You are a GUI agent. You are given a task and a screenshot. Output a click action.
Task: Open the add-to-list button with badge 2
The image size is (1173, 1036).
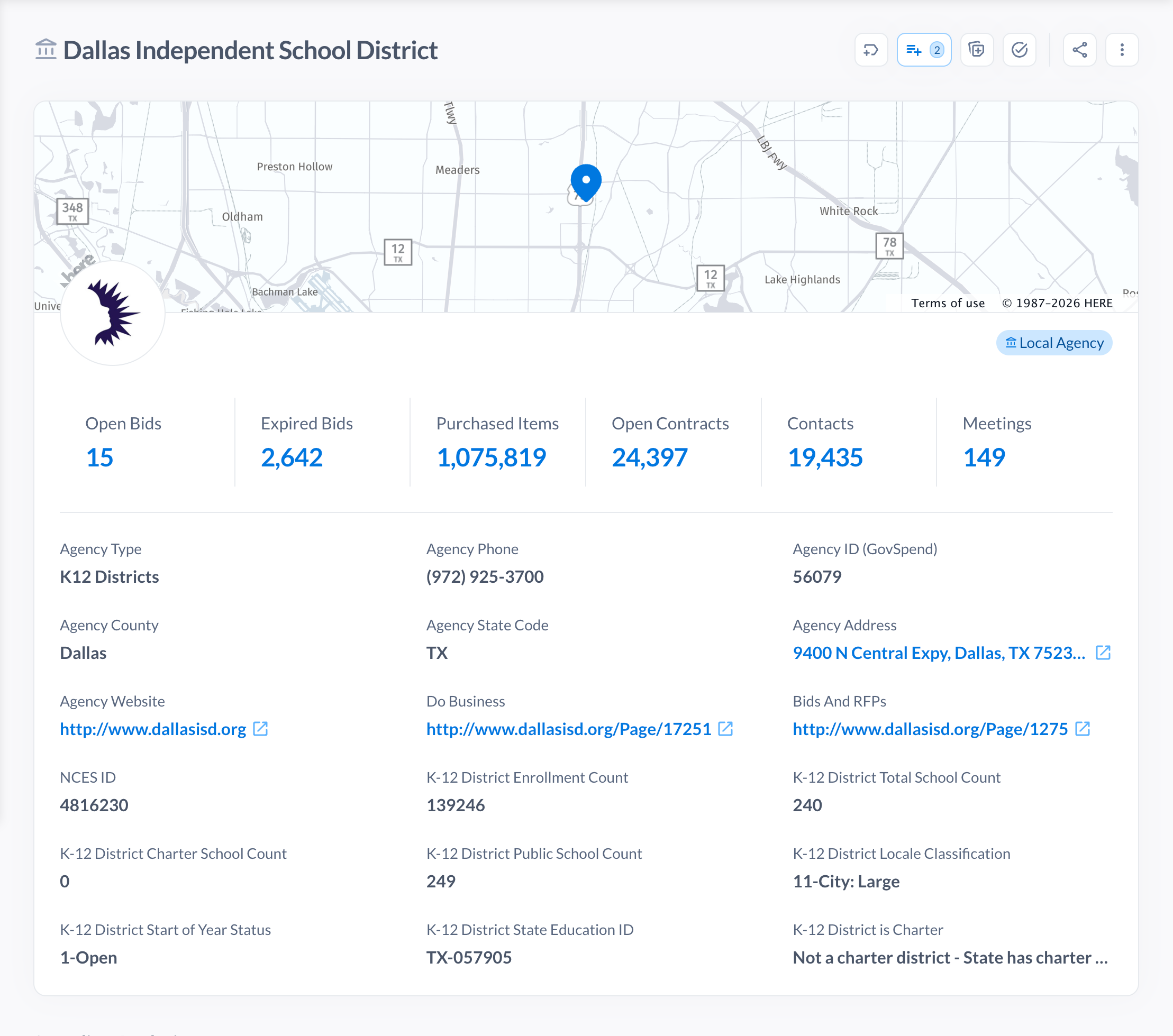[x=923, y=50]
